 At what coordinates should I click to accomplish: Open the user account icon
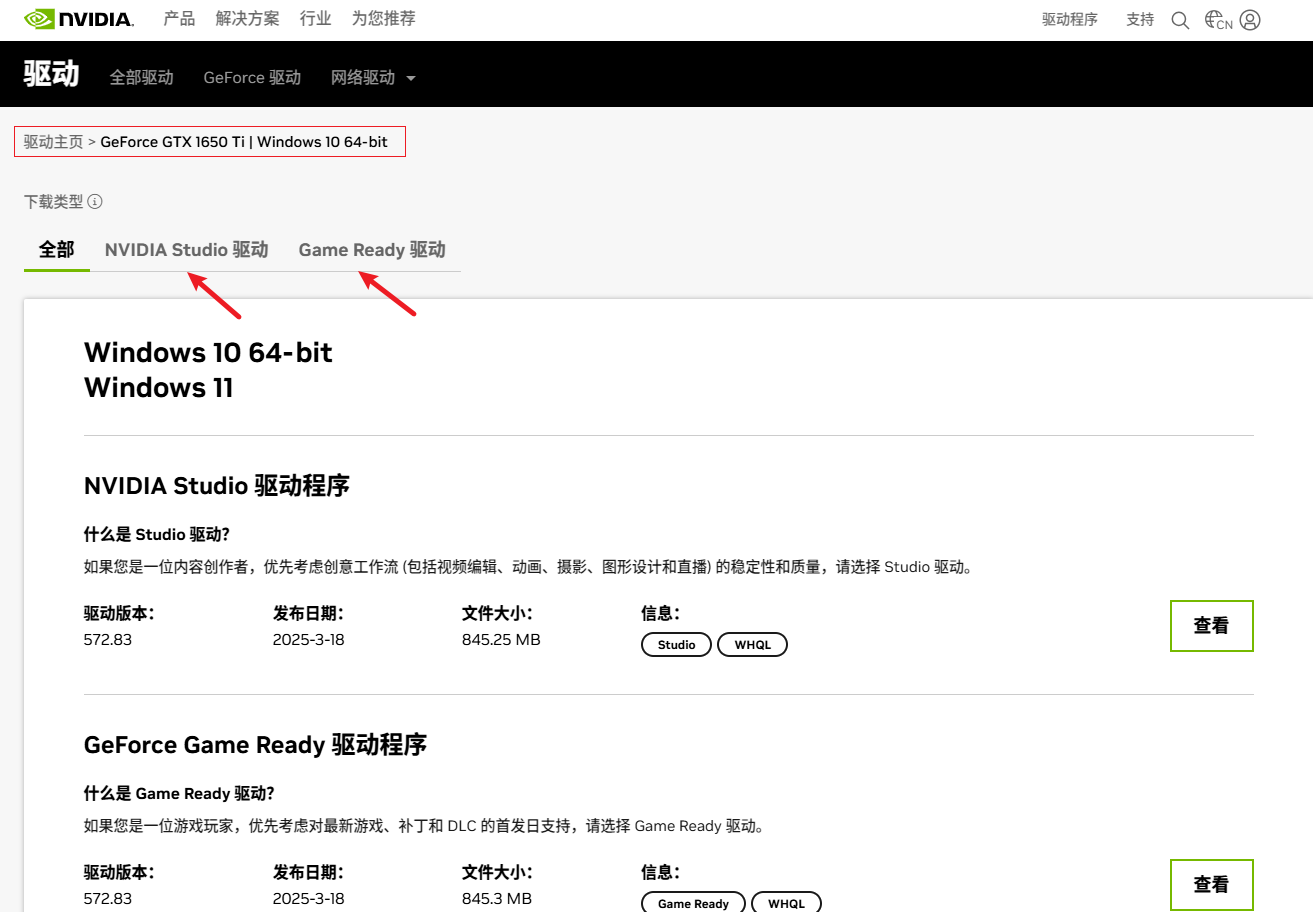[1250, 20]
